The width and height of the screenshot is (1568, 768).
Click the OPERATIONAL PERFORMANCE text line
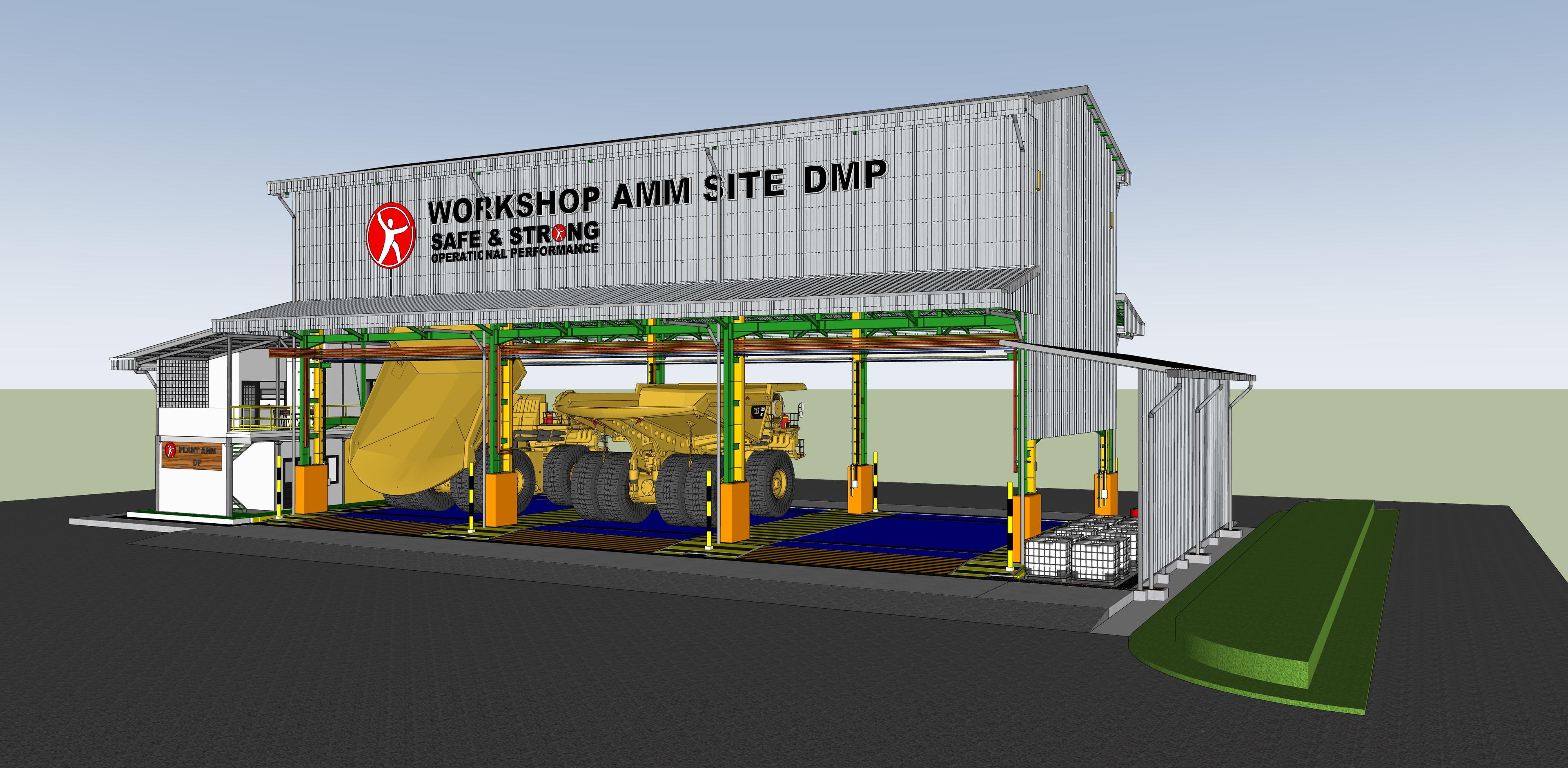[514, 253]
